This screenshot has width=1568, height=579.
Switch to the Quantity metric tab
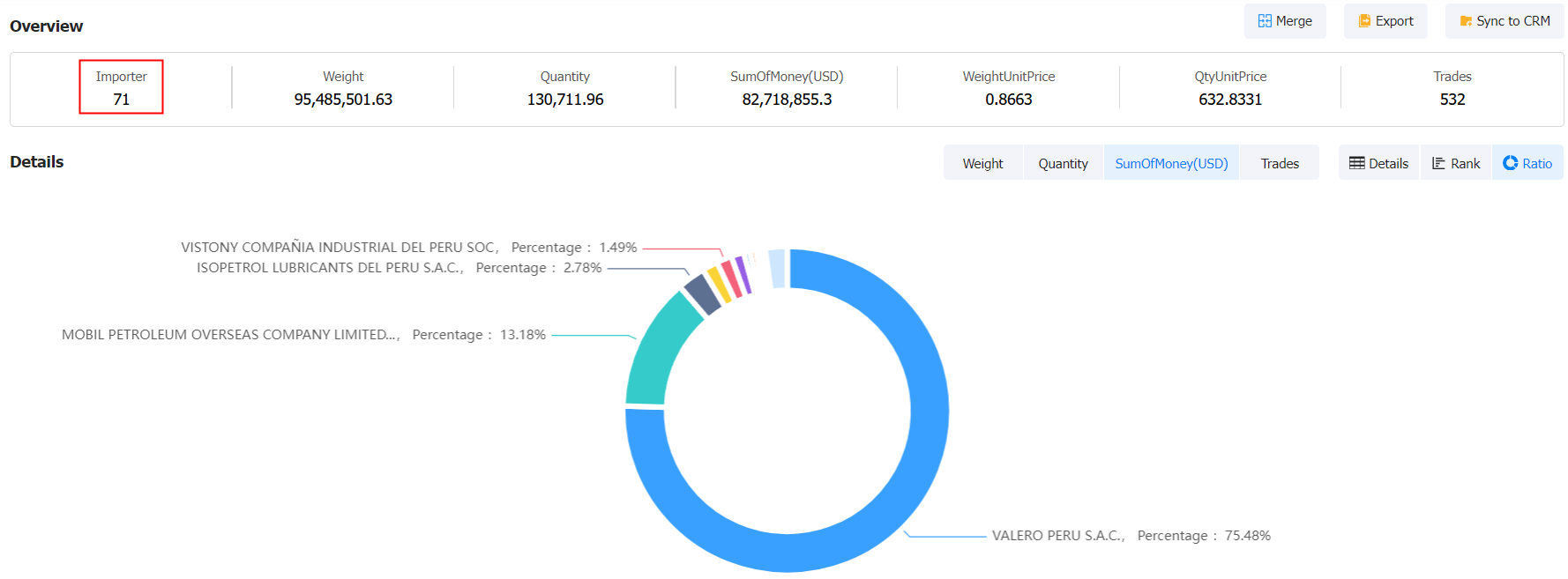point(1063,163)
